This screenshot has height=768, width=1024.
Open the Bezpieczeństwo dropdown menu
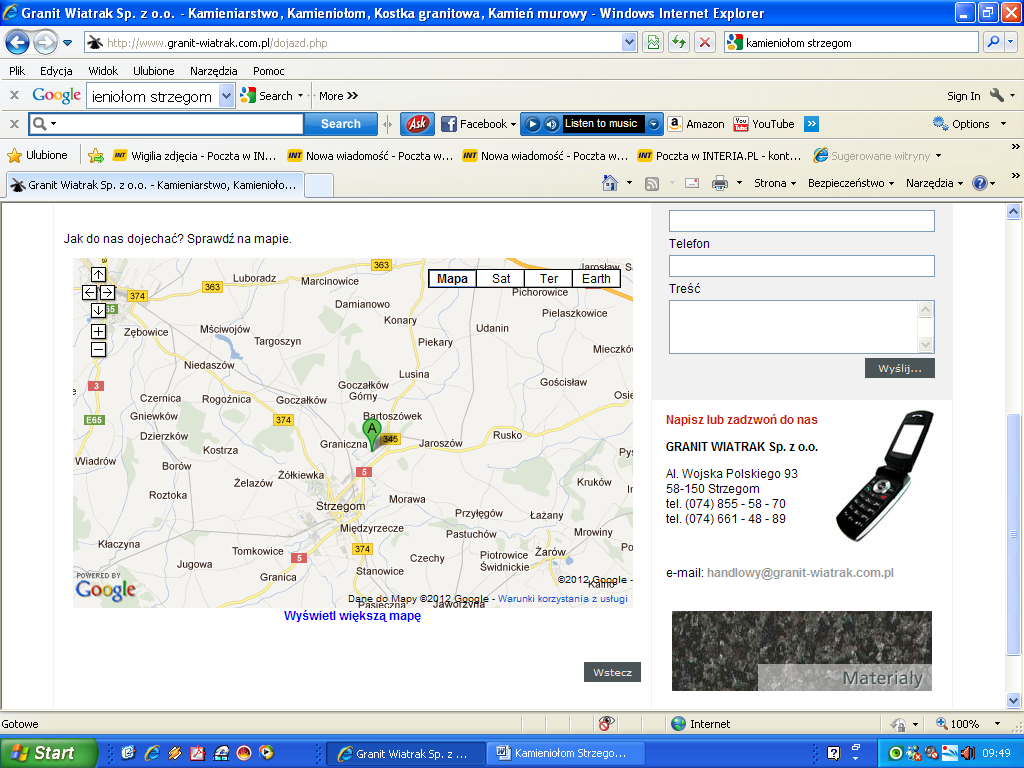point(852,183)
